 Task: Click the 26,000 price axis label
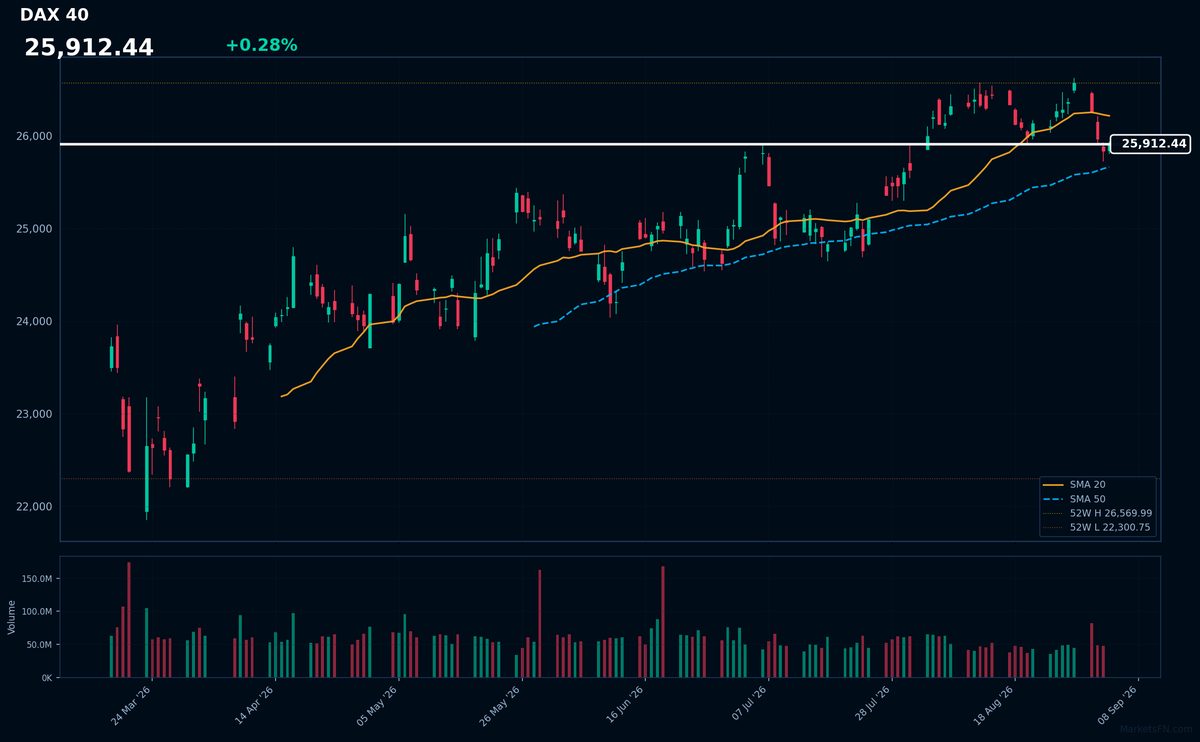point(34,137)
